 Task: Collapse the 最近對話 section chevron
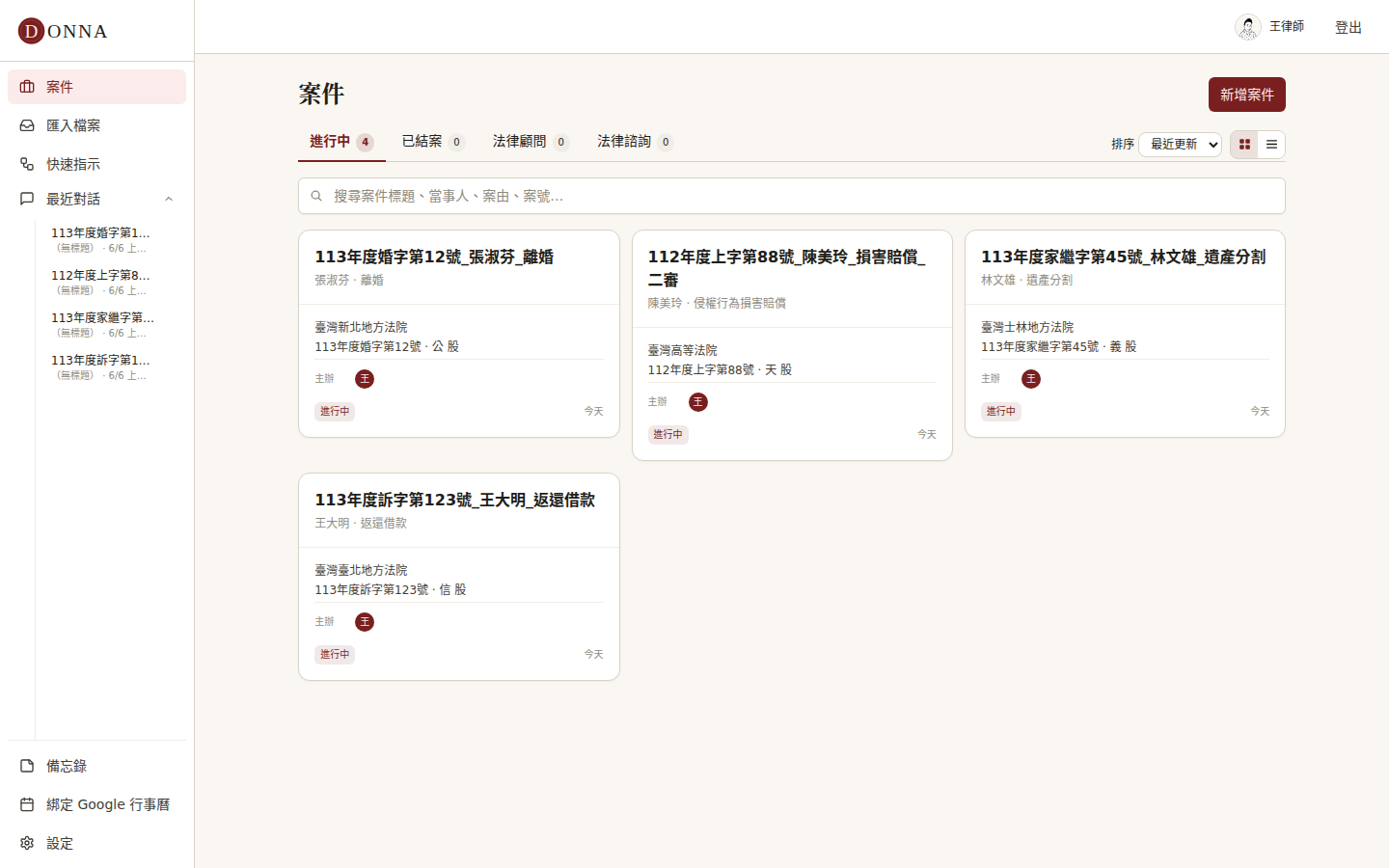tap(169, 199)
